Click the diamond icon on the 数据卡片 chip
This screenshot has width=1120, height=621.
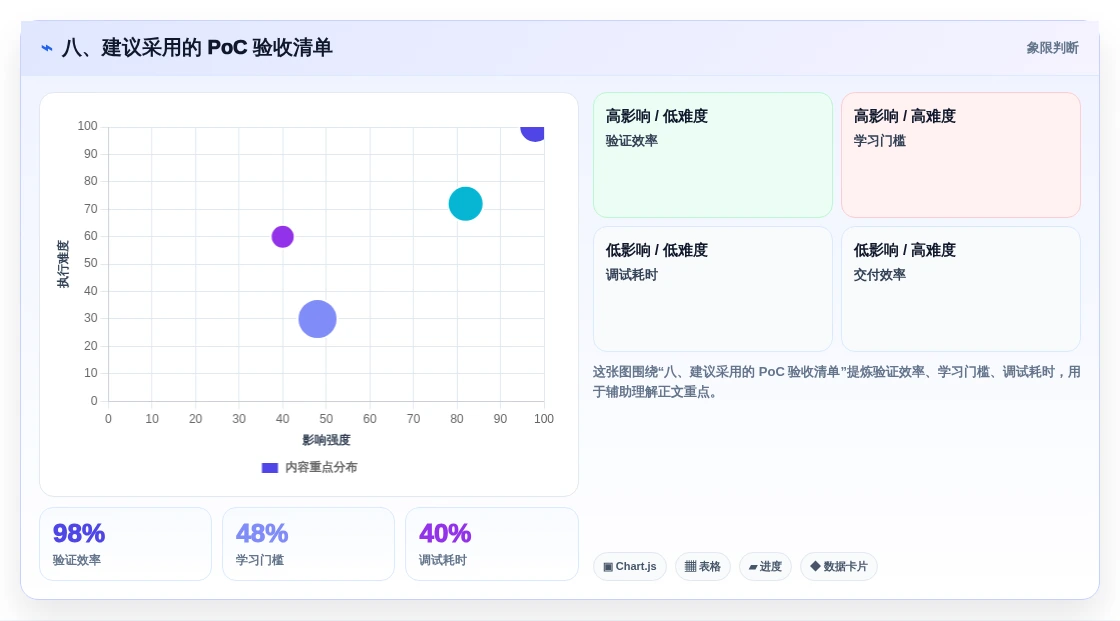click(815, 566)
